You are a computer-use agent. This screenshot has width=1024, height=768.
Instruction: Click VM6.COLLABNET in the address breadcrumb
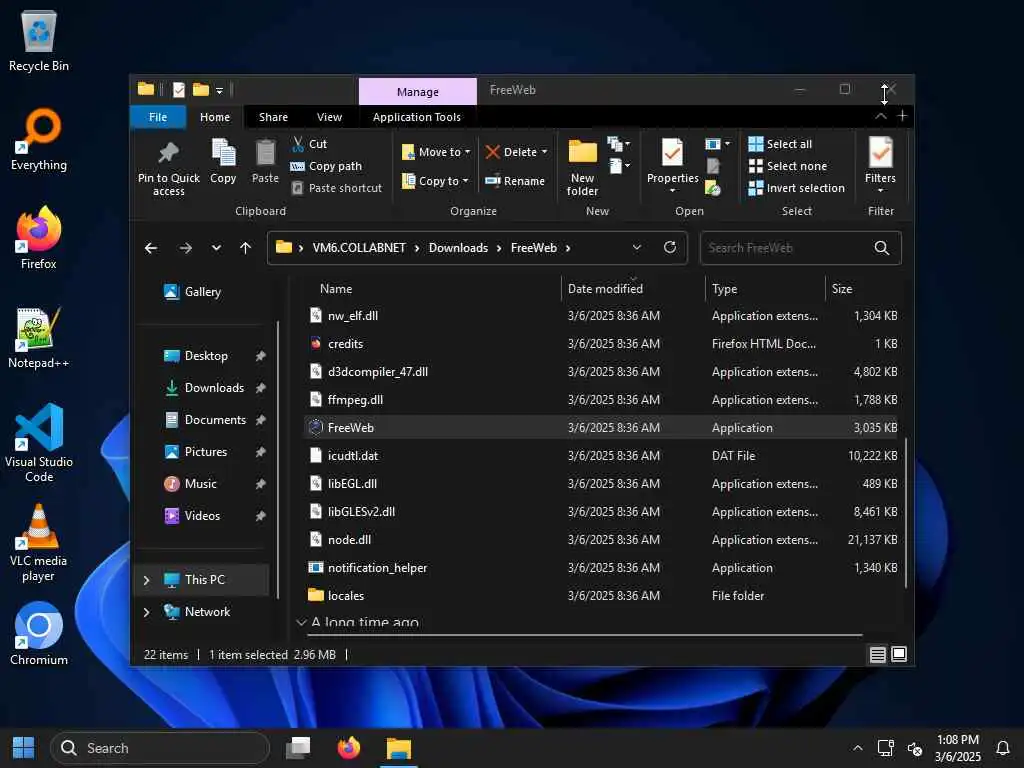[x=359, y=248]
